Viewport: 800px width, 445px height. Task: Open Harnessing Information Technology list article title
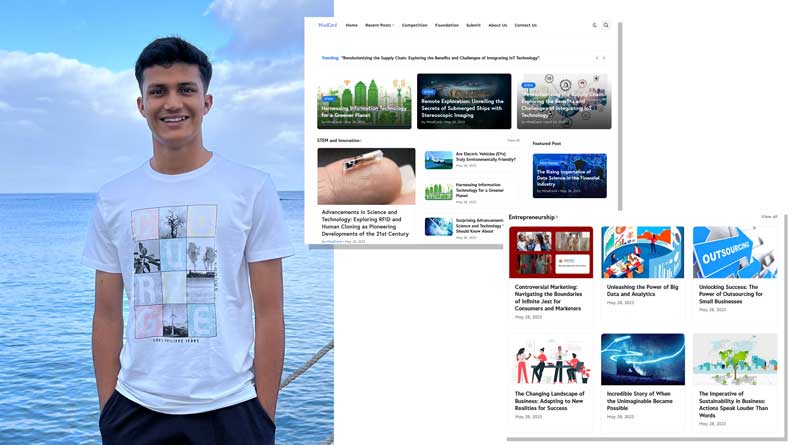(x=480, y=190)
